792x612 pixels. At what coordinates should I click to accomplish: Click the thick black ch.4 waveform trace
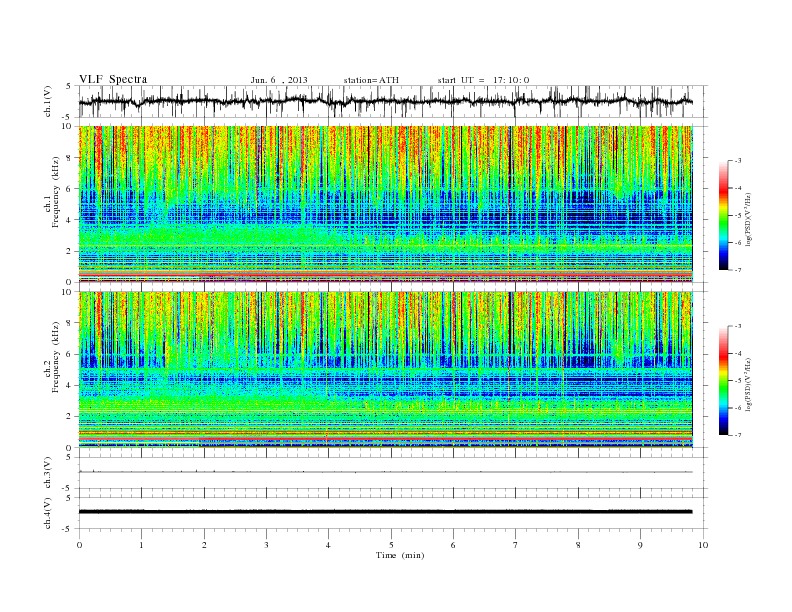point(385,512)
